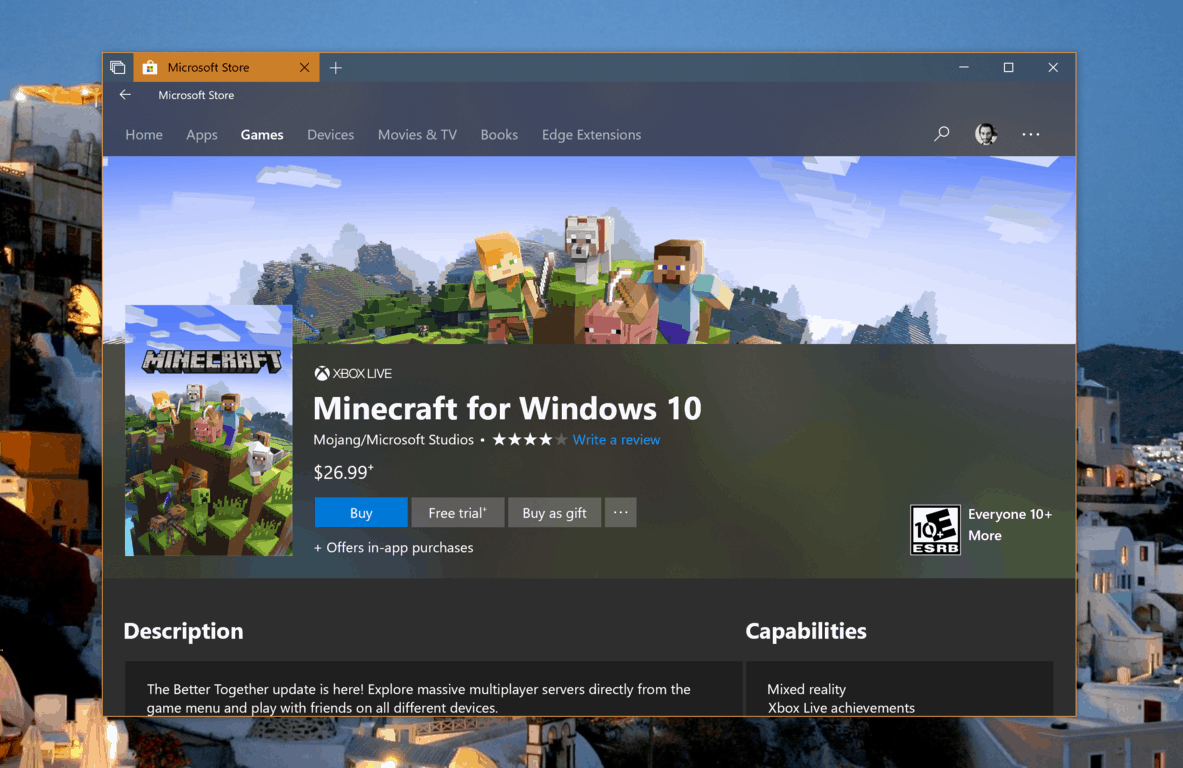
Task: Click the Xbox Live logo
Action: coord(353,373)
